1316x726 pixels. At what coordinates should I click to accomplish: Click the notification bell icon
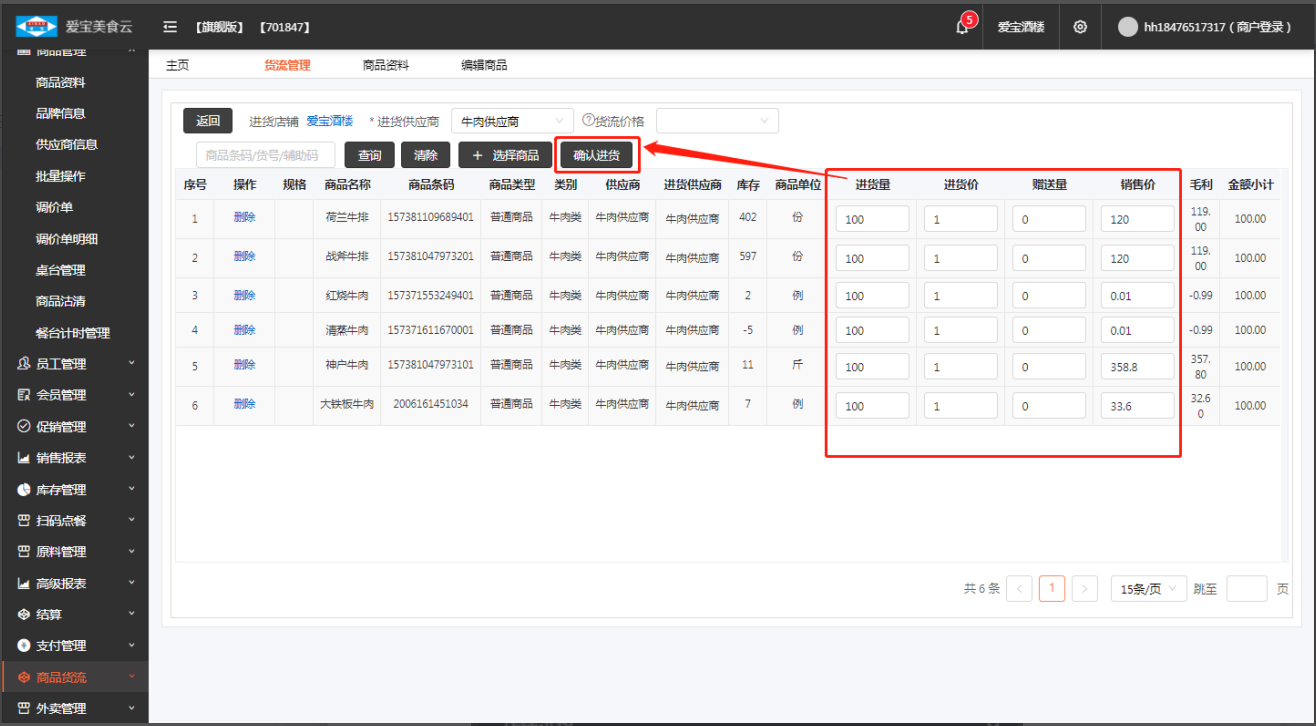click(962, 27)
